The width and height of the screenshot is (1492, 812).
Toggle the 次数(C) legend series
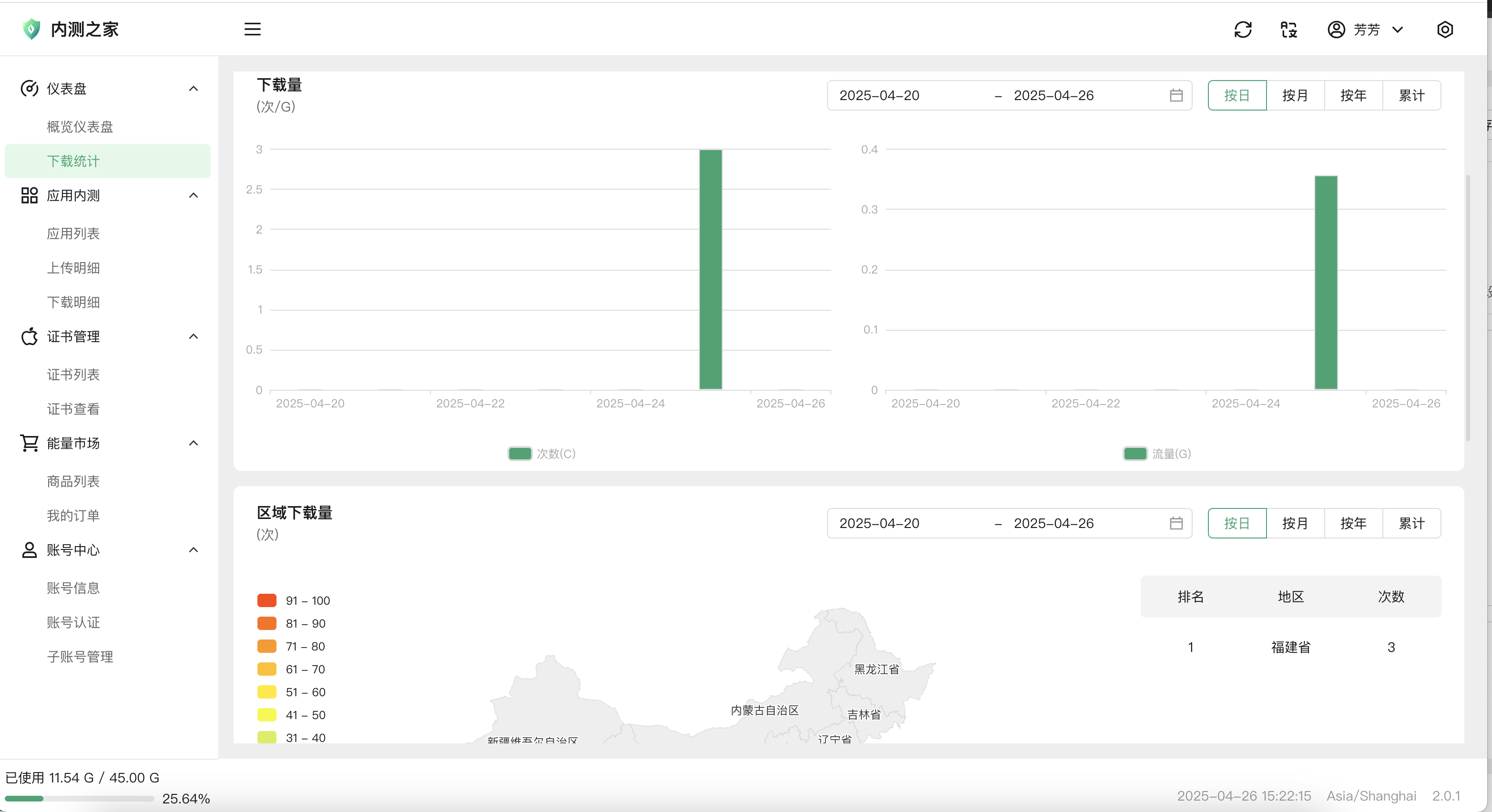[520, 454]
